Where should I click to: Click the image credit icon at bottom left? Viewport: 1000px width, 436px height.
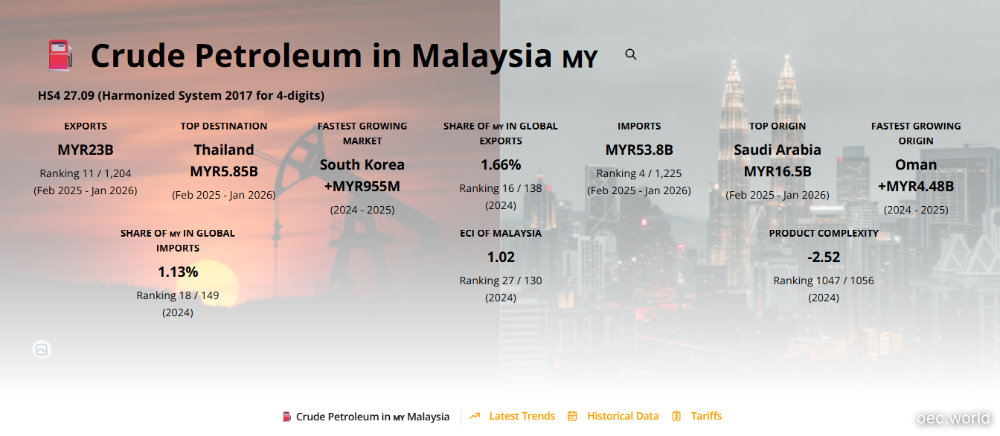coord(41,349)
